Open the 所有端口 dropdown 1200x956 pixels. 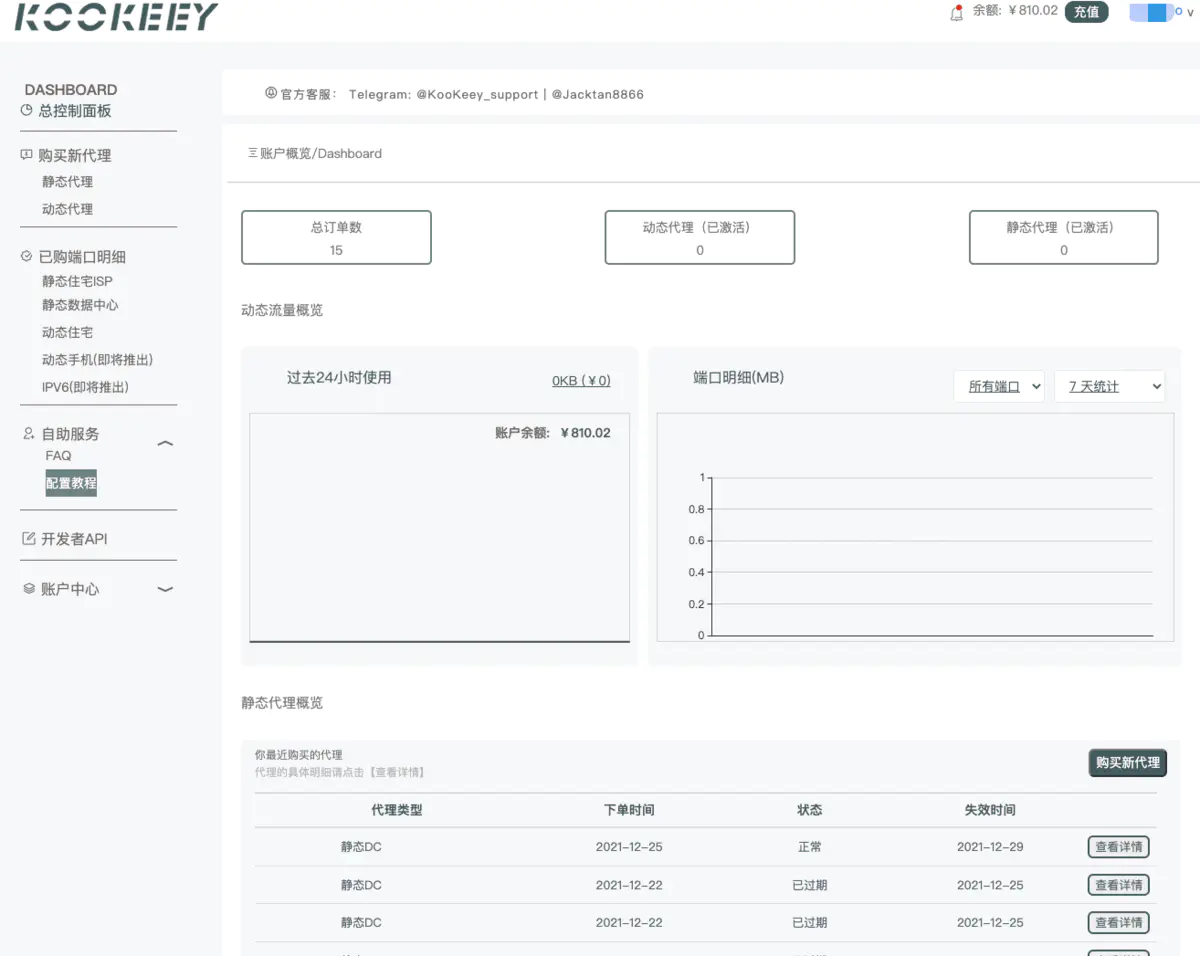(998, 386)
